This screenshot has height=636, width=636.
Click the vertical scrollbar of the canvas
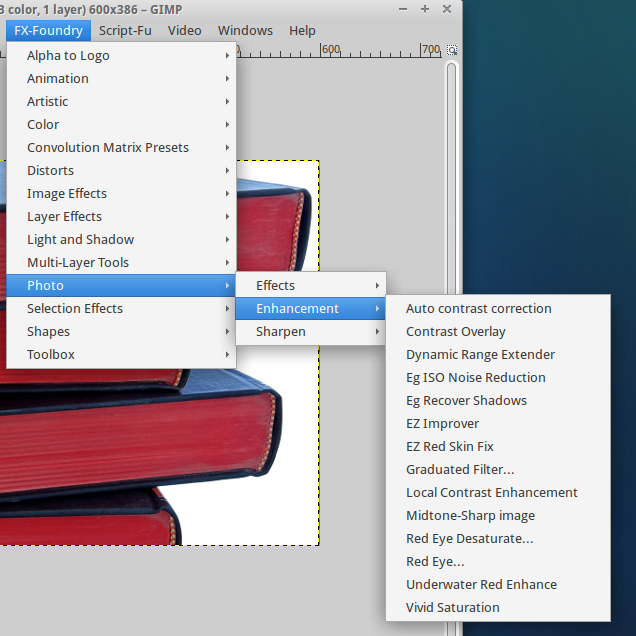pyautogui.click(x=451, y=300)
